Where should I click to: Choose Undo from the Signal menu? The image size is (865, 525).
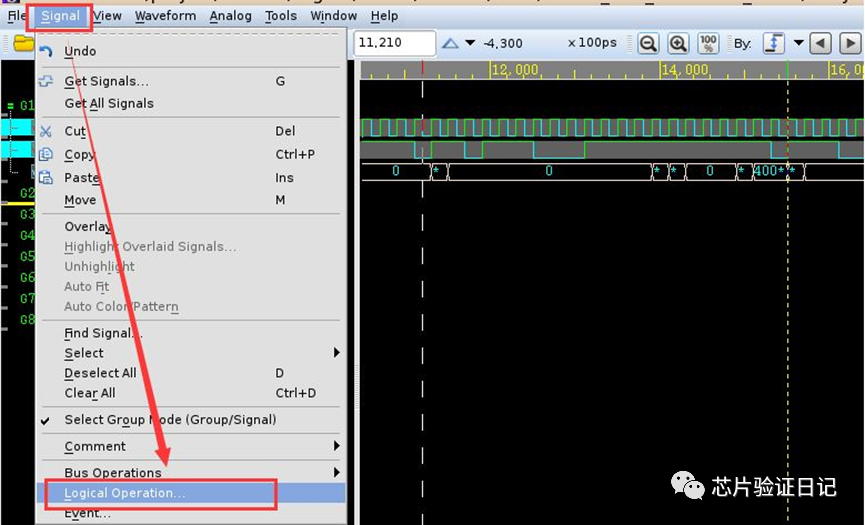click(191, 51)
